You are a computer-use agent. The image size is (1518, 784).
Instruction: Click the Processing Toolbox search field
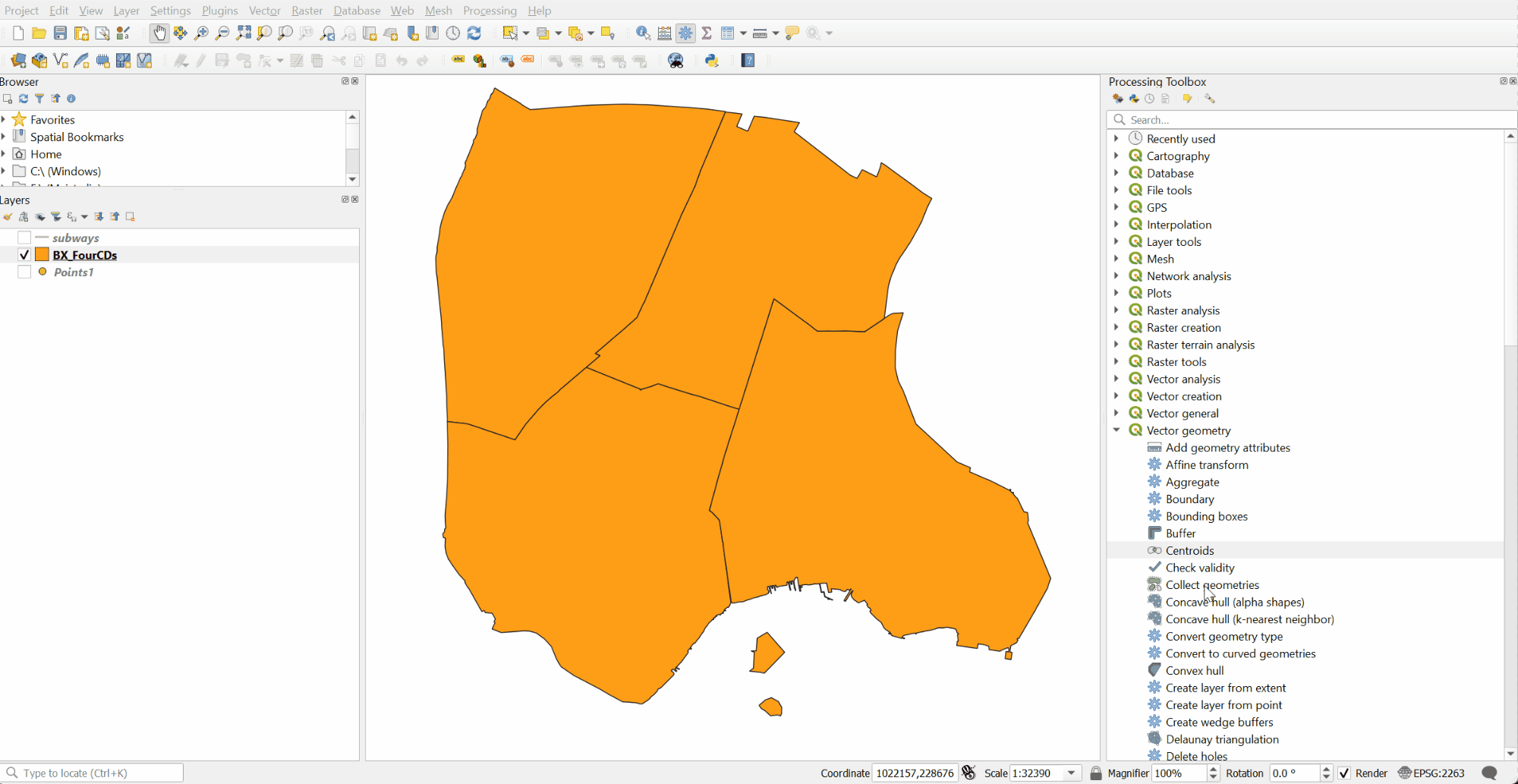1313,120
